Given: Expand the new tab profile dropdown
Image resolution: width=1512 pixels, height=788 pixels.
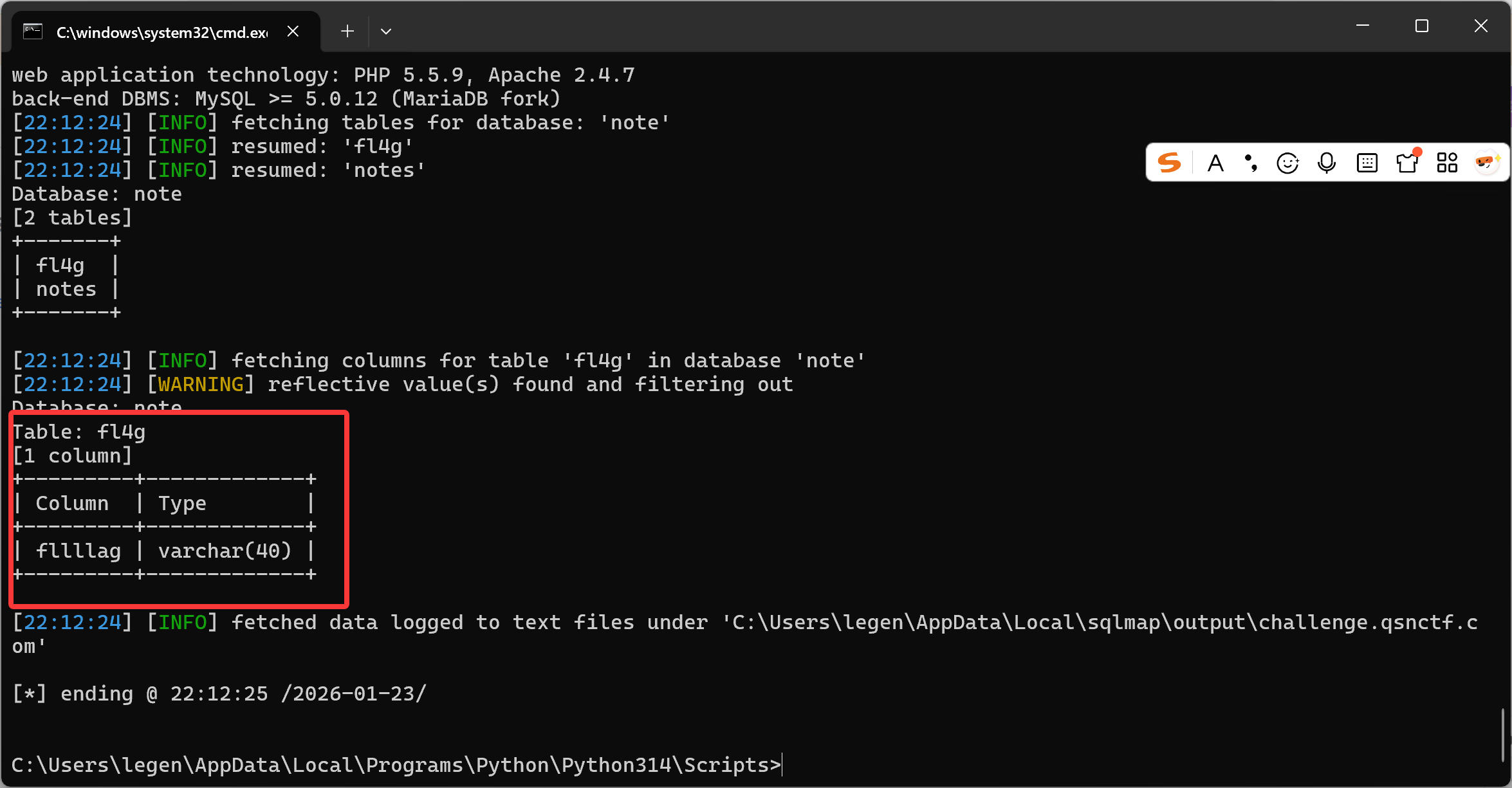Looking at the screenshot, I should click(x=386, y=32).
